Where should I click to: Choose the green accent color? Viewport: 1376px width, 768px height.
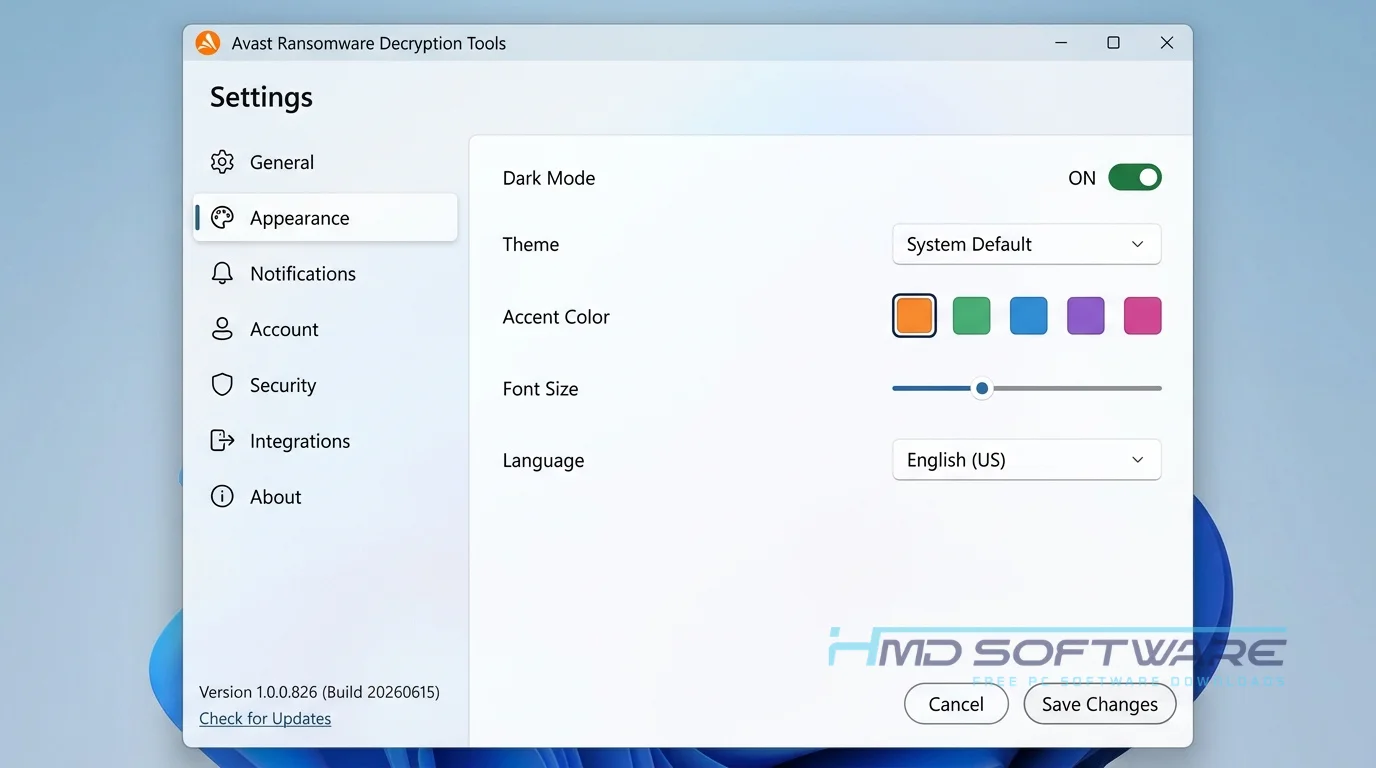tap(971, 316)
